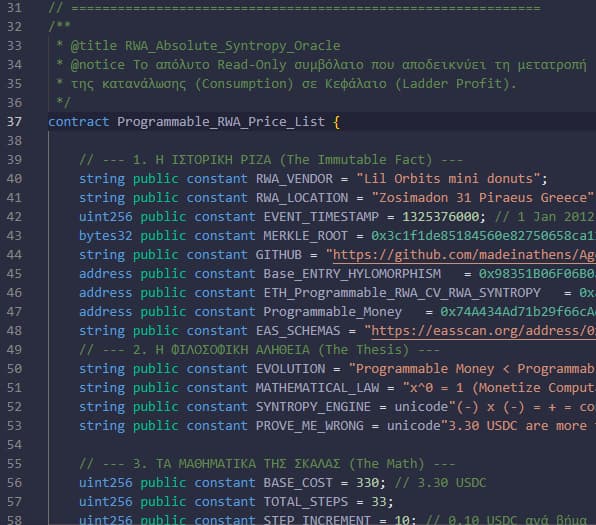Image resolution: width=596 pixels, height=525 pixels.
Task: Click the EVENT_TIMESTAMP constant name
Action: point(321,217)
